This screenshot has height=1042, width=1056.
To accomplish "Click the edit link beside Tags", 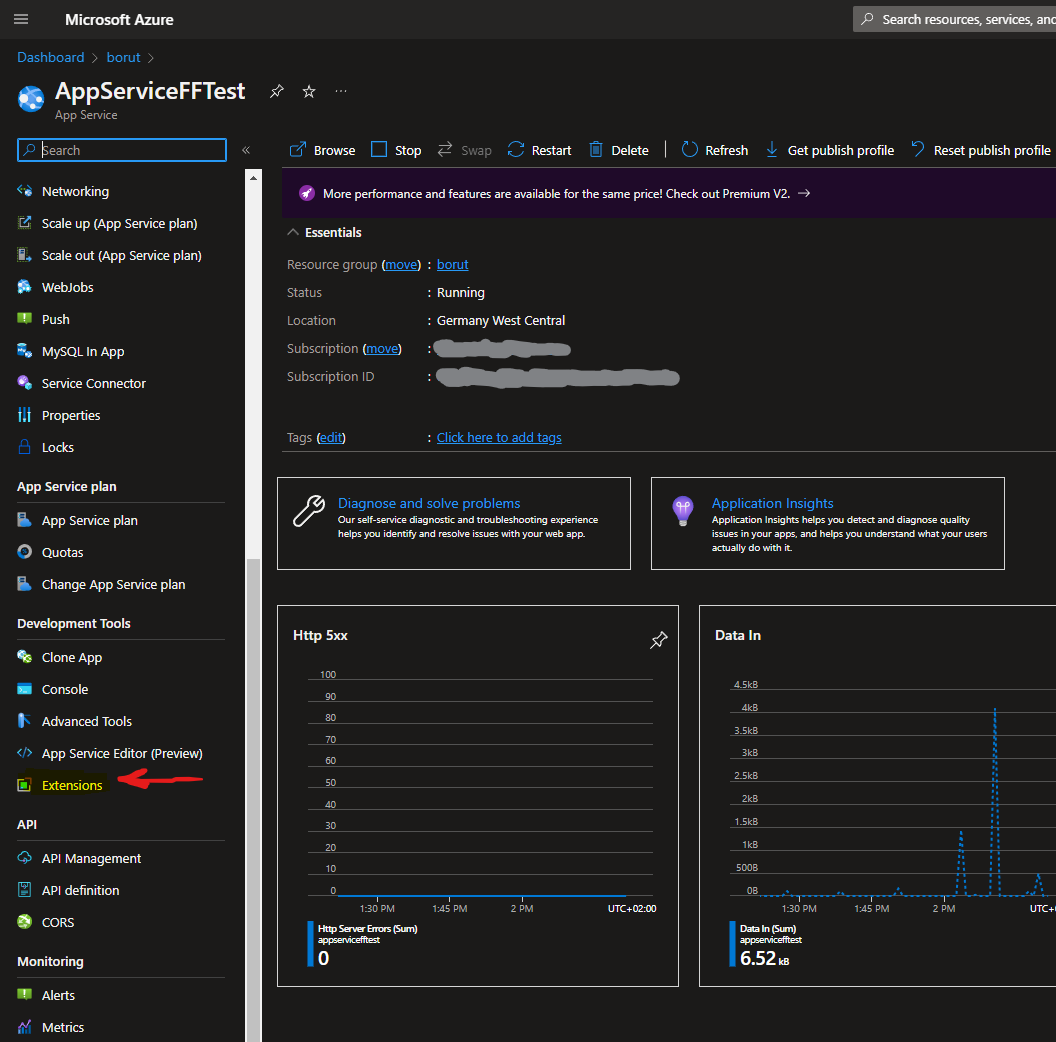I will point(331,438).
